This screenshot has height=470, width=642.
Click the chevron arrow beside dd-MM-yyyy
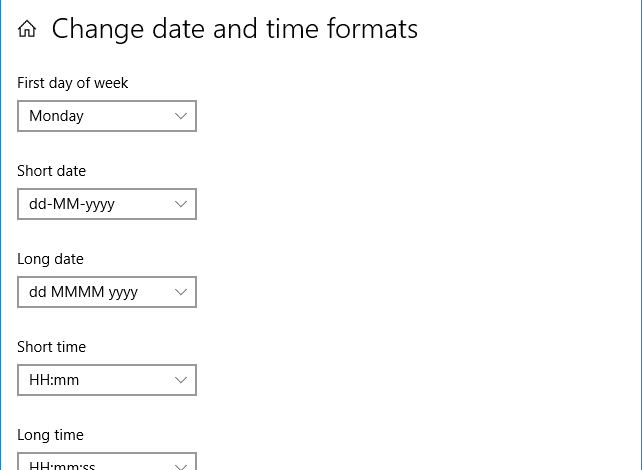tap(181, 204)
